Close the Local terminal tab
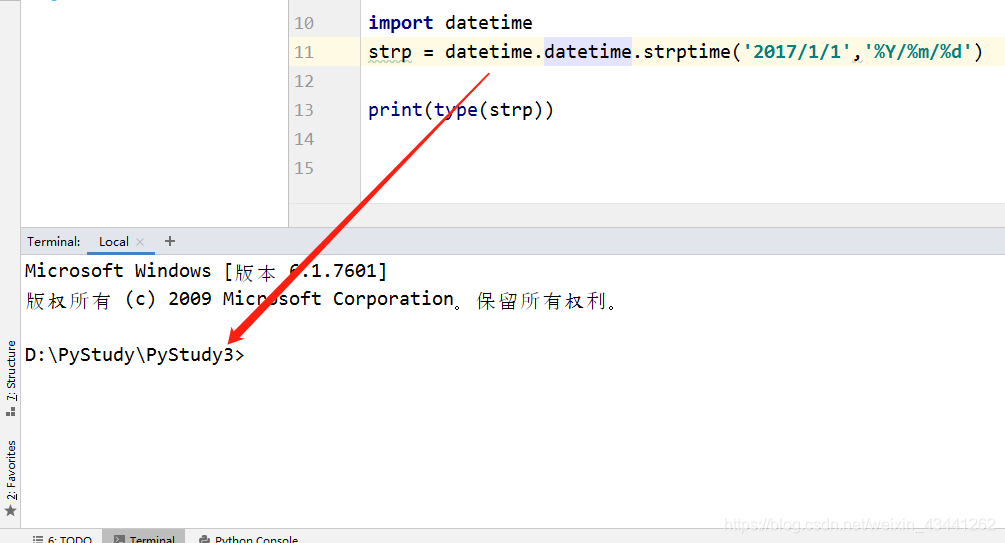This screenshot has width=1005, height=543. point(140,242)
